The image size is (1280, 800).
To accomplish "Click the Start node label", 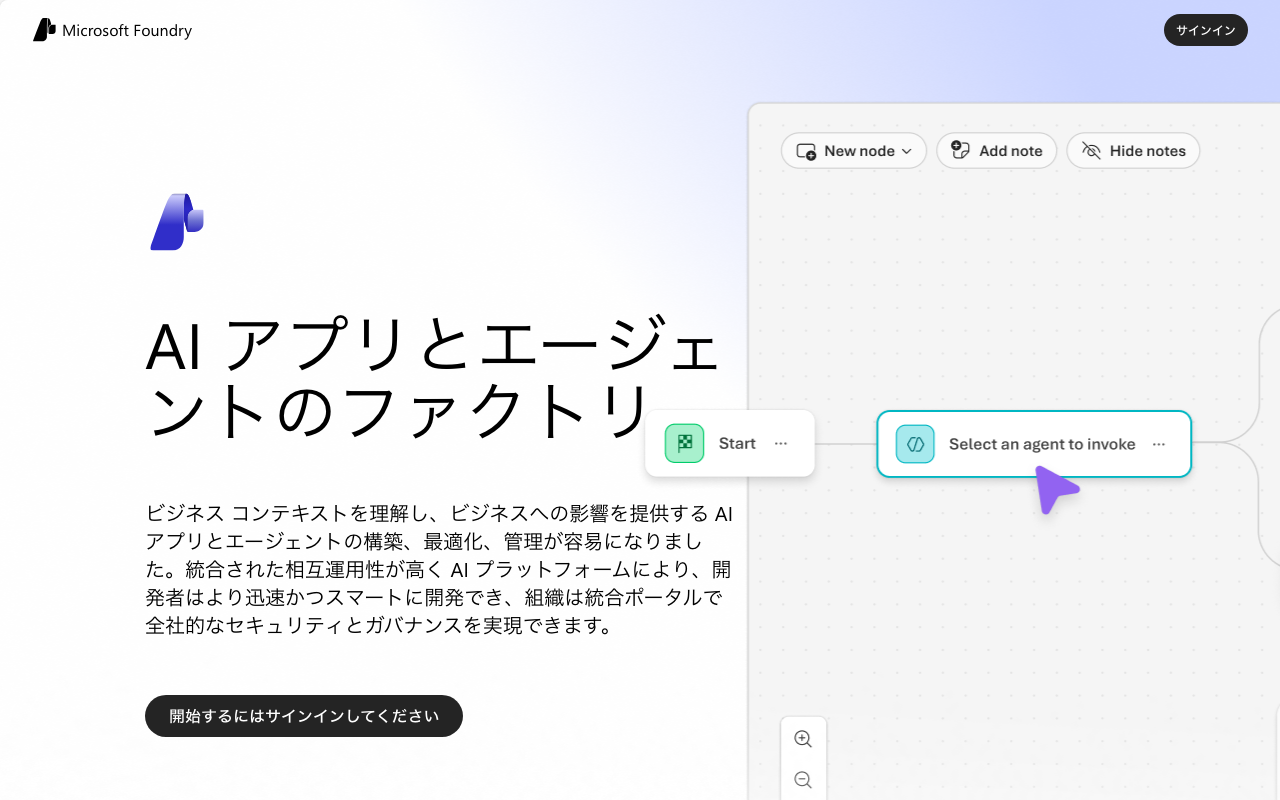I will (737, 443).
